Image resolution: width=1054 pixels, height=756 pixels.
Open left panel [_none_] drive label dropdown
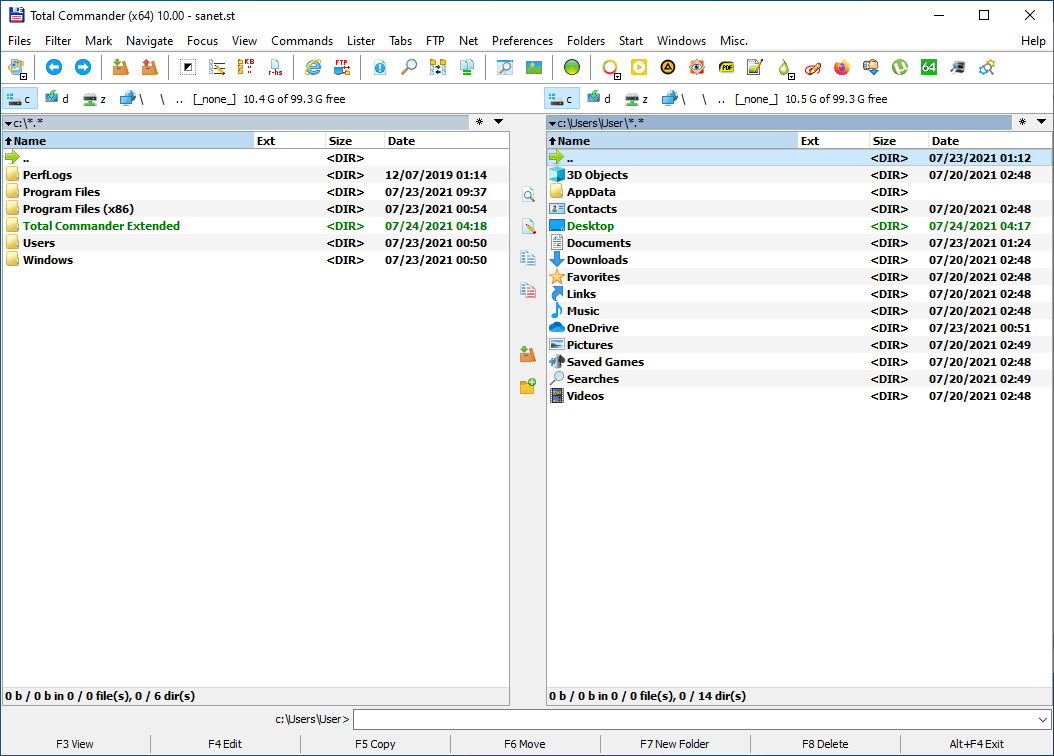[x=214, y=99]
